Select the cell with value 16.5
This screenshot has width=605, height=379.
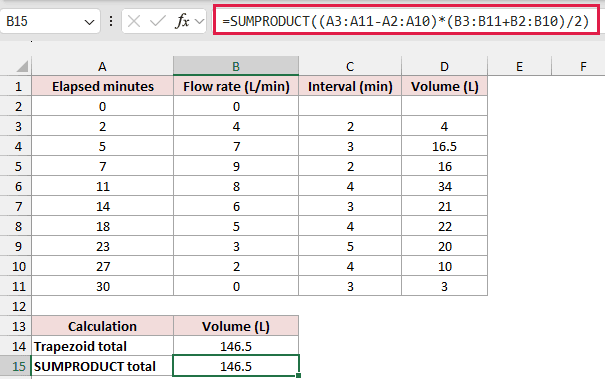[x=444, y=147]
